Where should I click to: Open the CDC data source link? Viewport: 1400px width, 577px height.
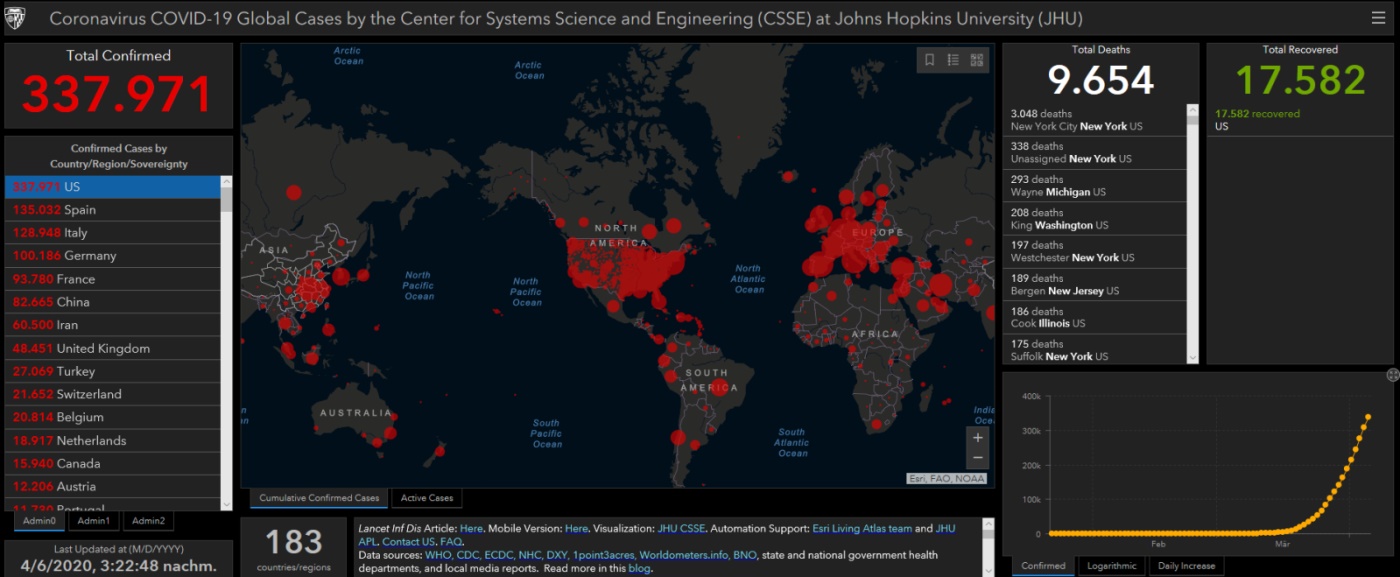click(x=468, y=555)
